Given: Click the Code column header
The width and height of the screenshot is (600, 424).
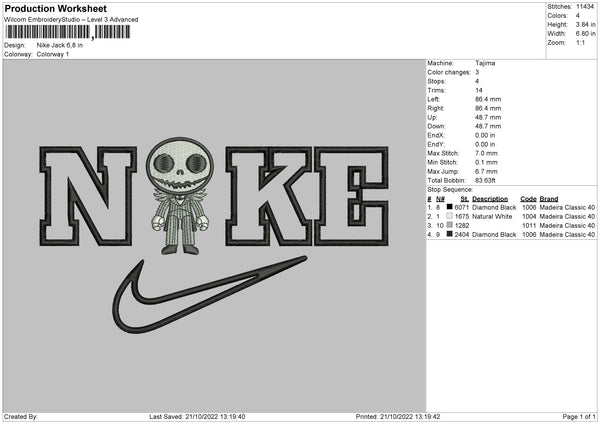Looking at the screenshot, I should [528, 199].
